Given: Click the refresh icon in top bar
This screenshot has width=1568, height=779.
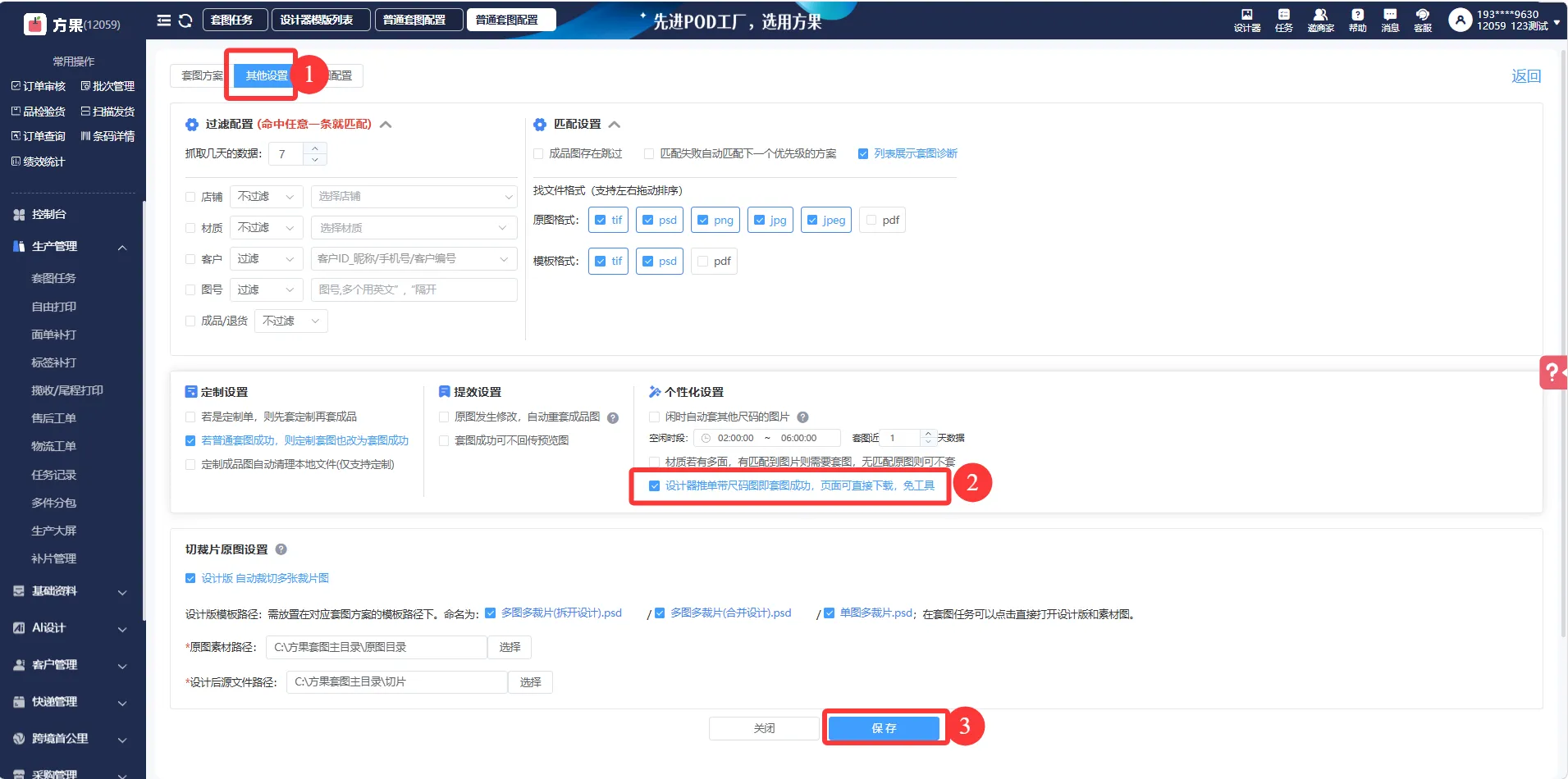Looking at the screenshot, I should [185, 20].
